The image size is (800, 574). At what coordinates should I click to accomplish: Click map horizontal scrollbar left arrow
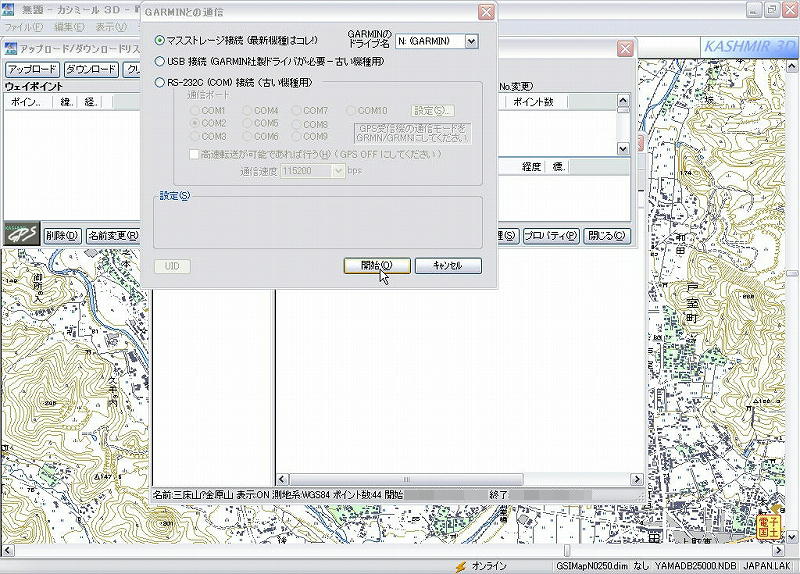pyautogui.click(x=7, y=551)
